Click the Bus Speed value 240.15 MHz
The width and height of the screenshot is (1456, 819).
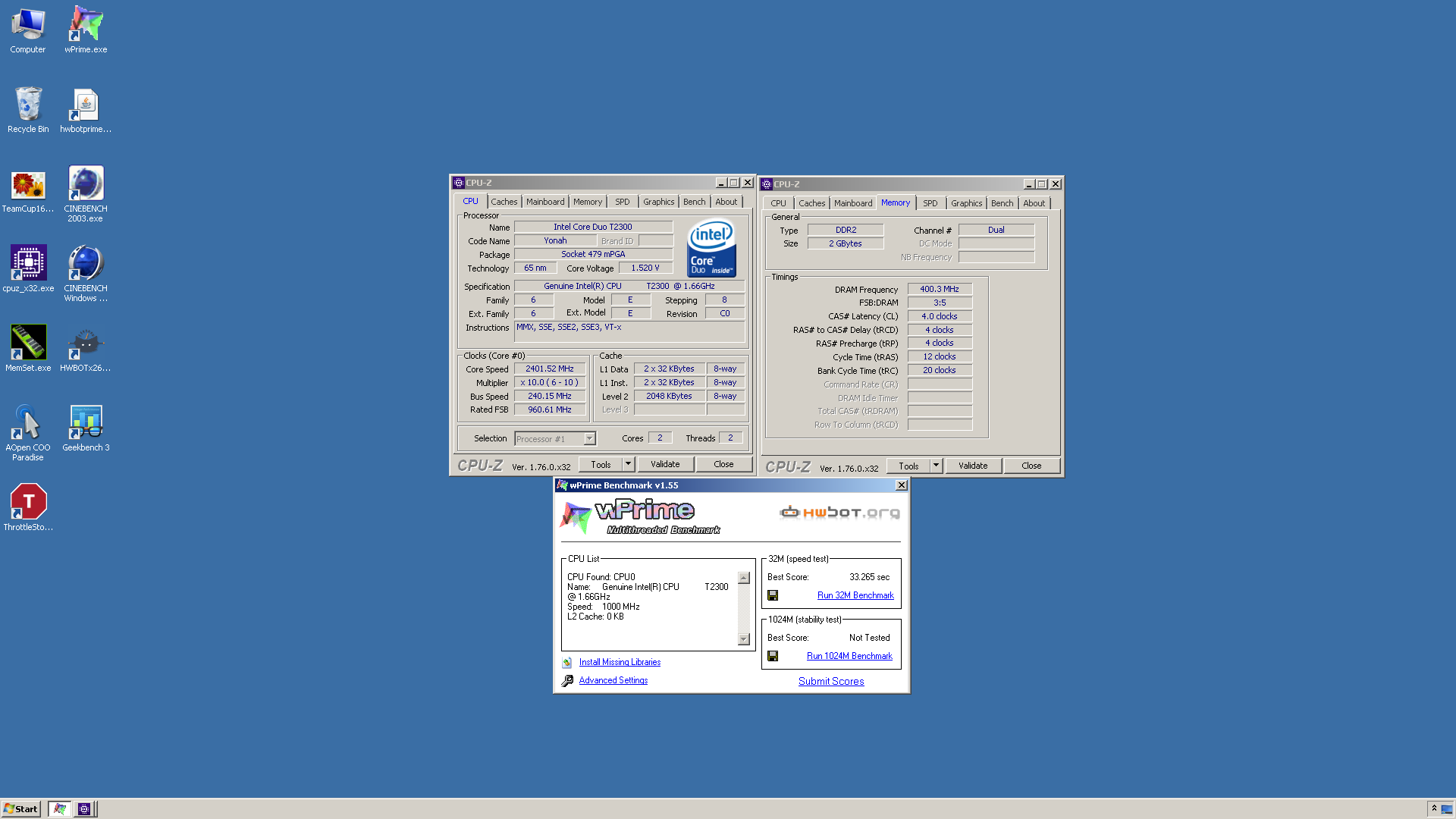click(x=550, y=396)
